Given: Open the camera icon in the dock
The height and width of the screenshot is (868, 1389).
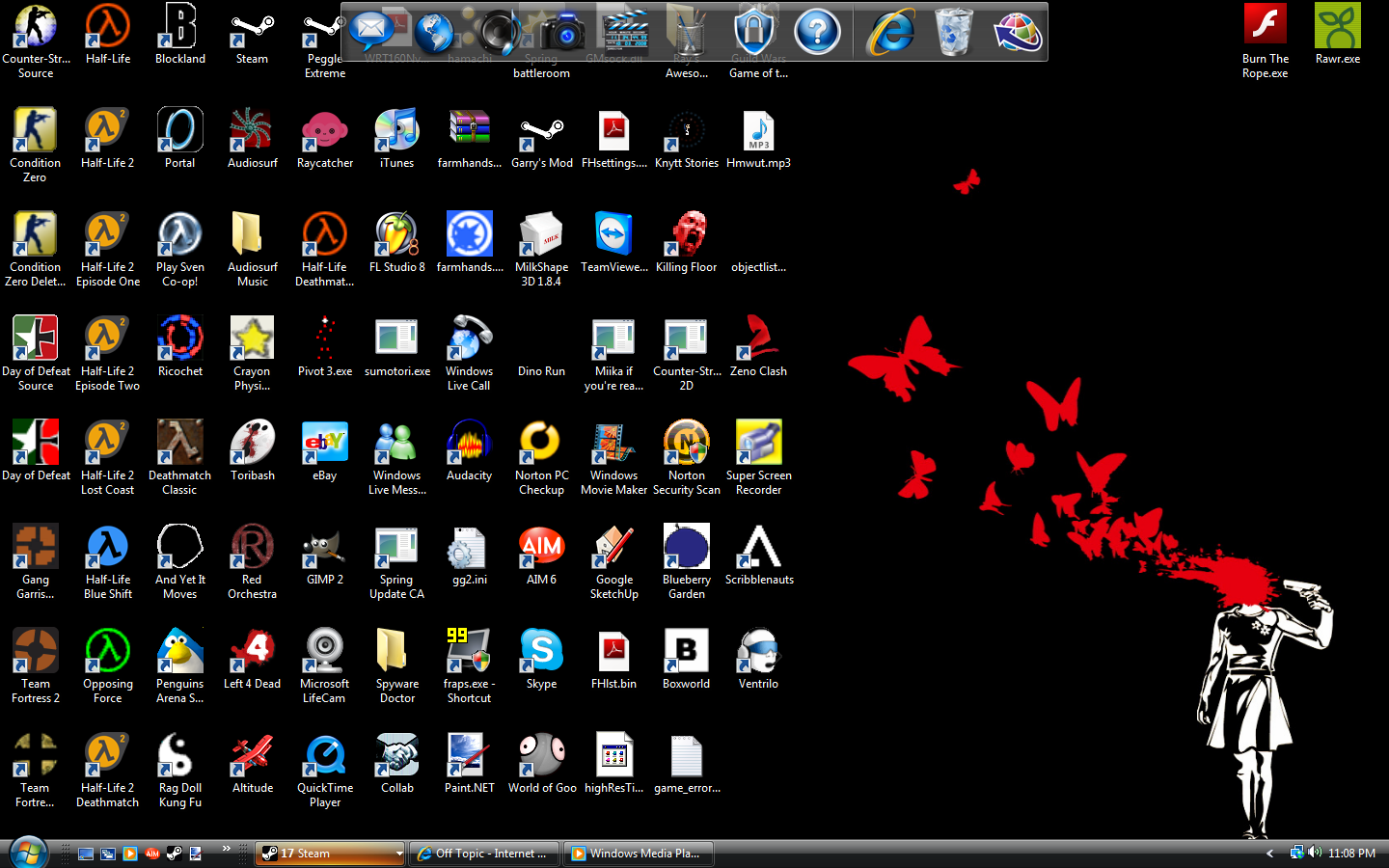Looking at the screenshot, I should pos(562,33).
